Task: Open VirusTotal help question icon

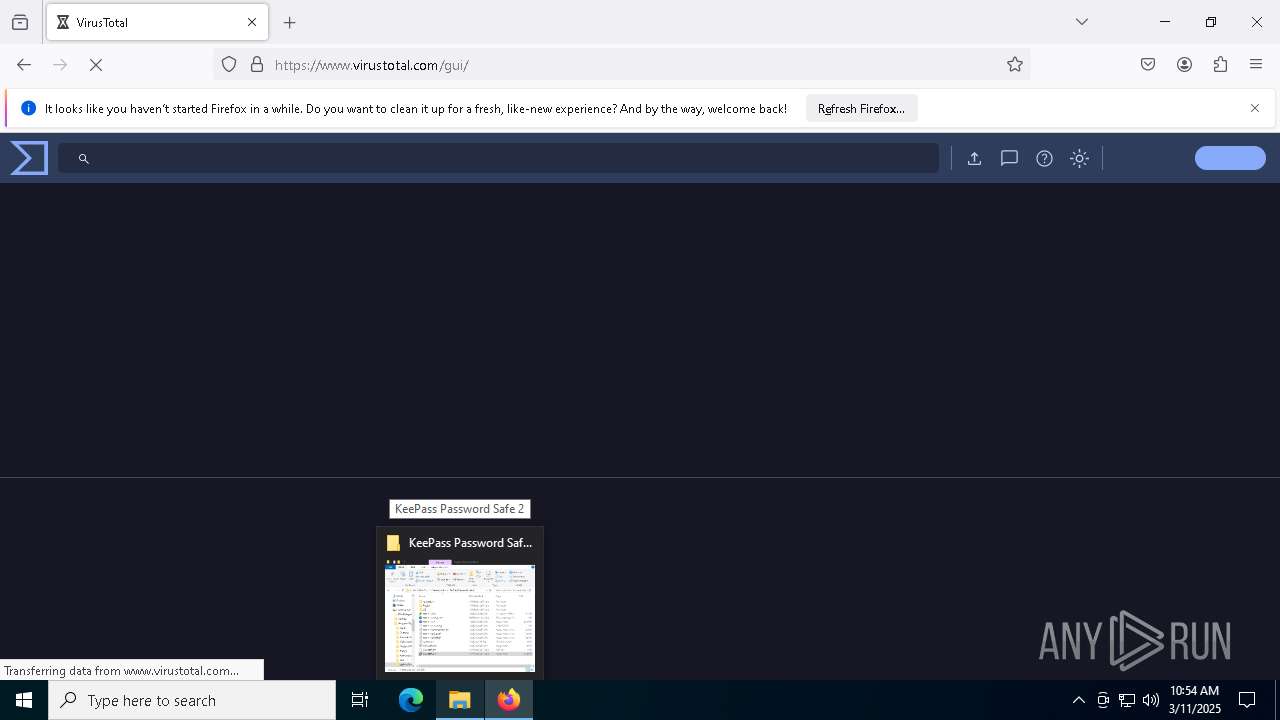Action: point(1044,158)
